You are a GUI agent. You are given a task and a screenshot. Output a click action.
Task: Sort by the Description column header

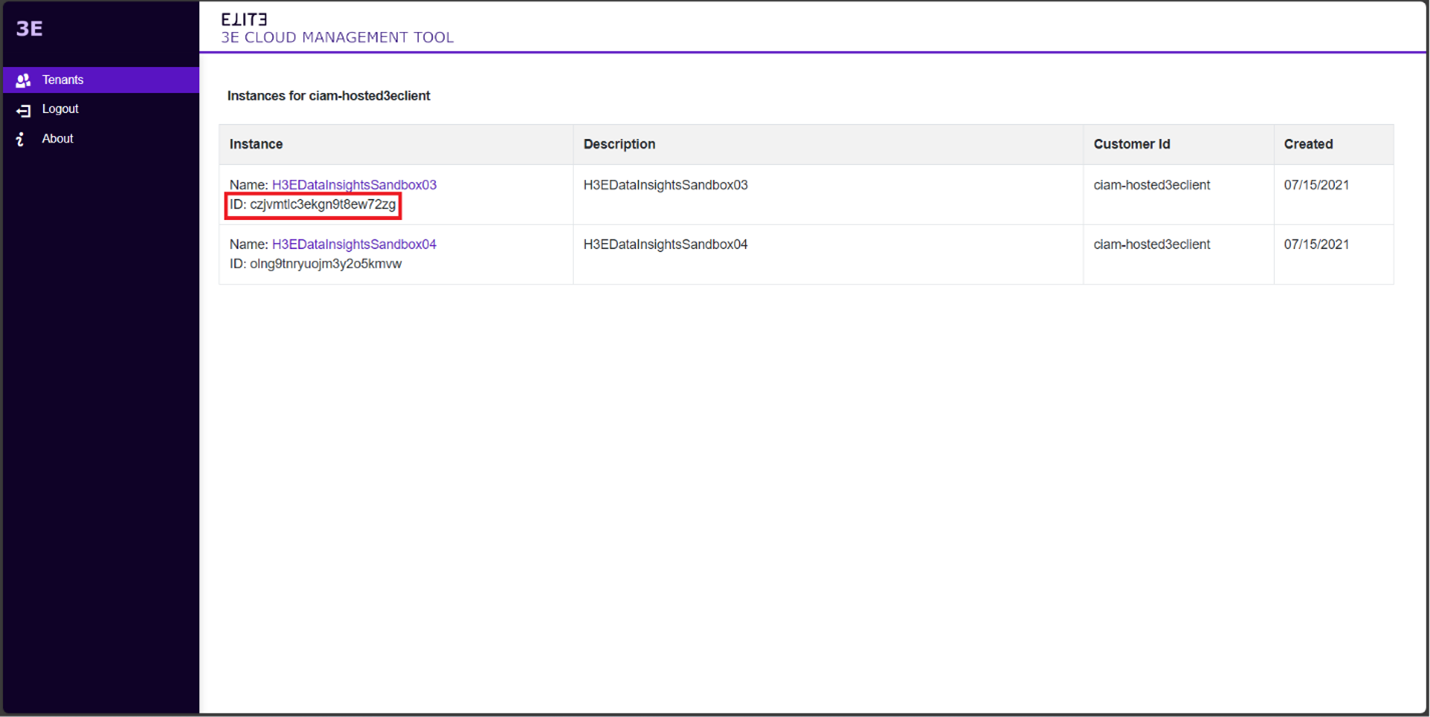tap(619, 144)
